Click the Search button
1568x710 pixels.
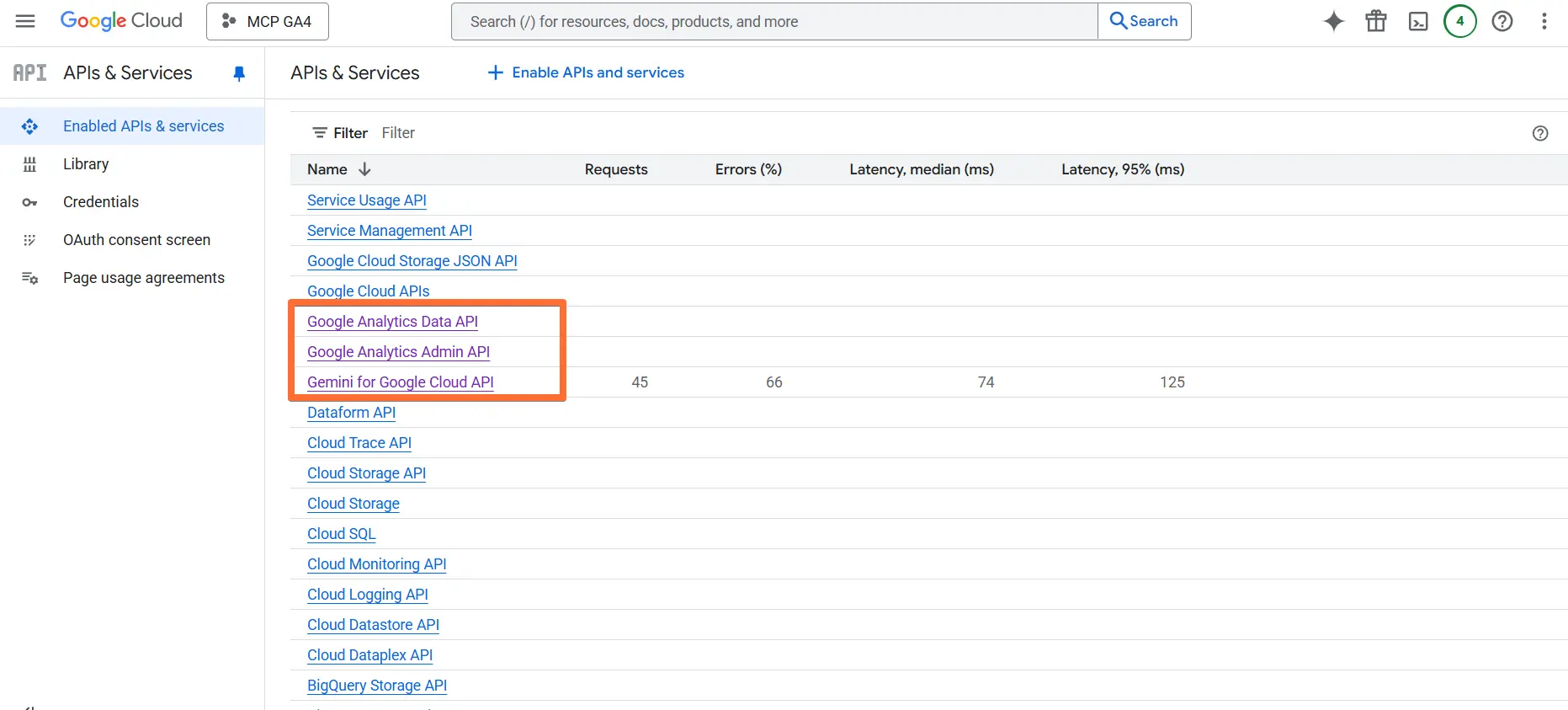(x=1145, y=21)
